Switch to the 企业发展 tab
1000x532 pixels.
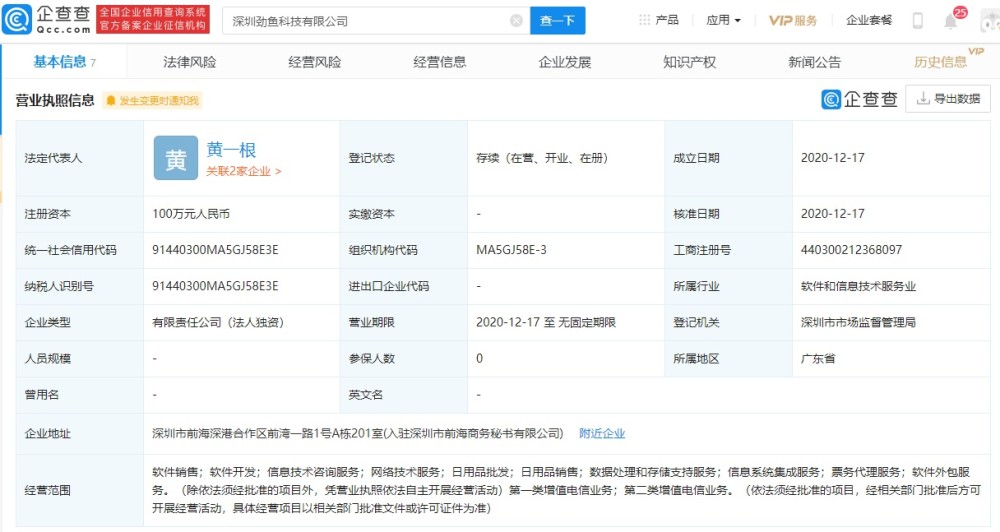coord(564,62)
